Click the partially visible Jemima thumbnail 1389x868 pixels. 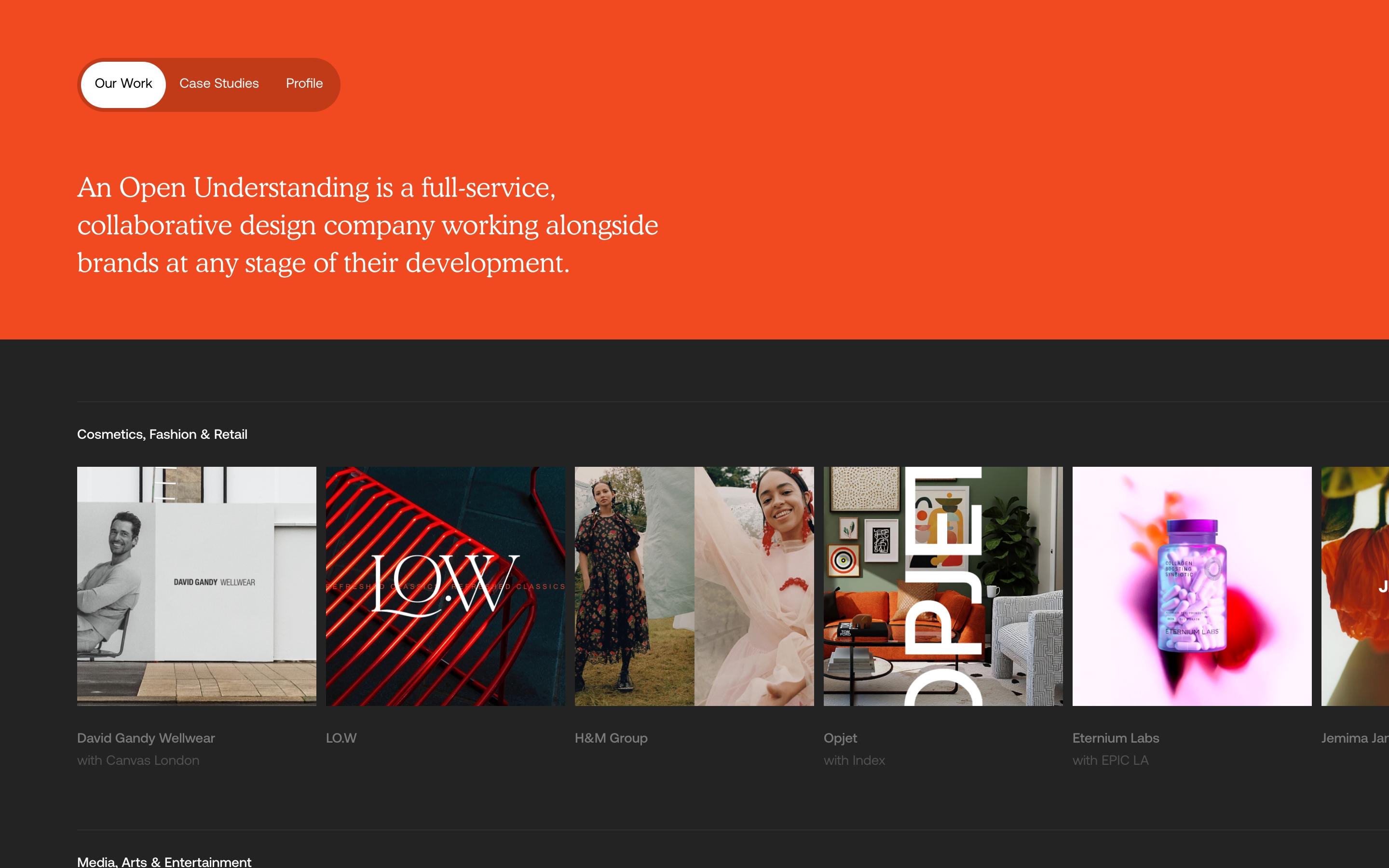pos(1356,585)
